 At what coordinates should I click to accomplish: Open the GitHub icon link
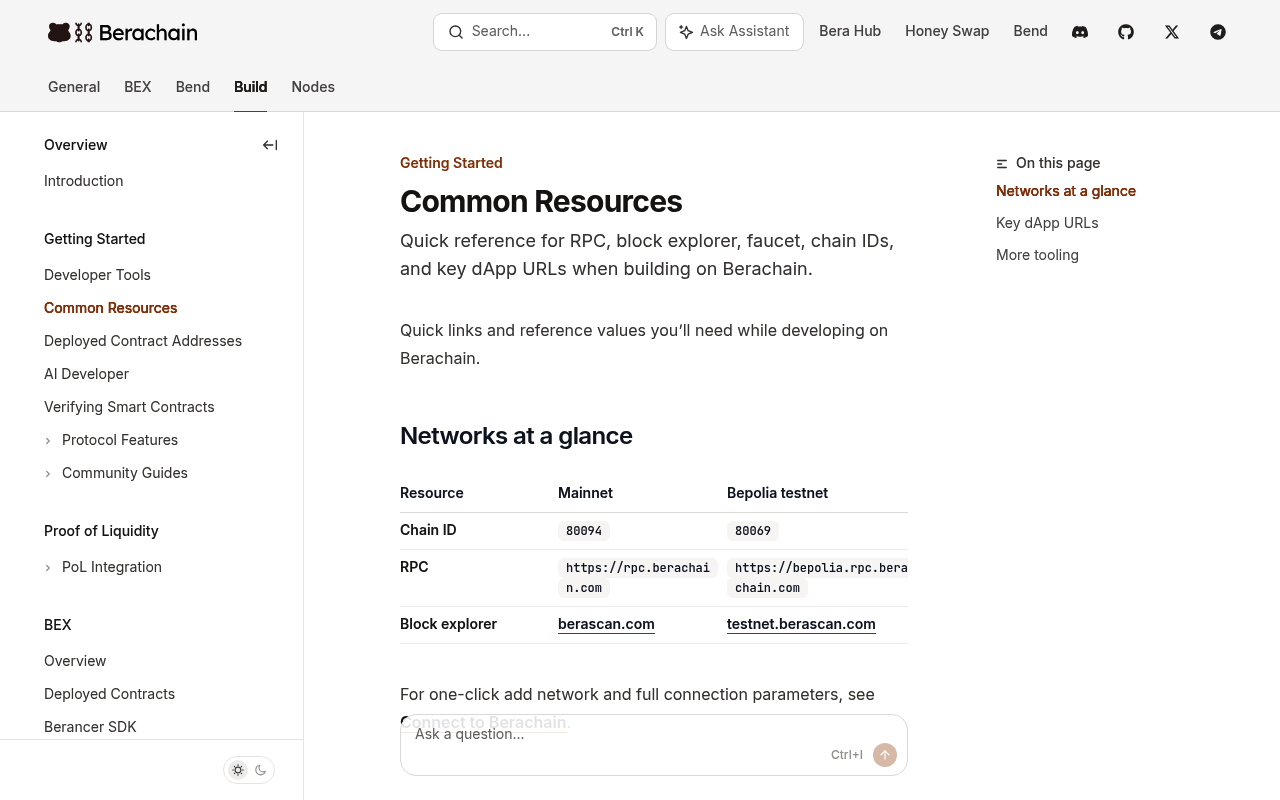[1126, 32]
